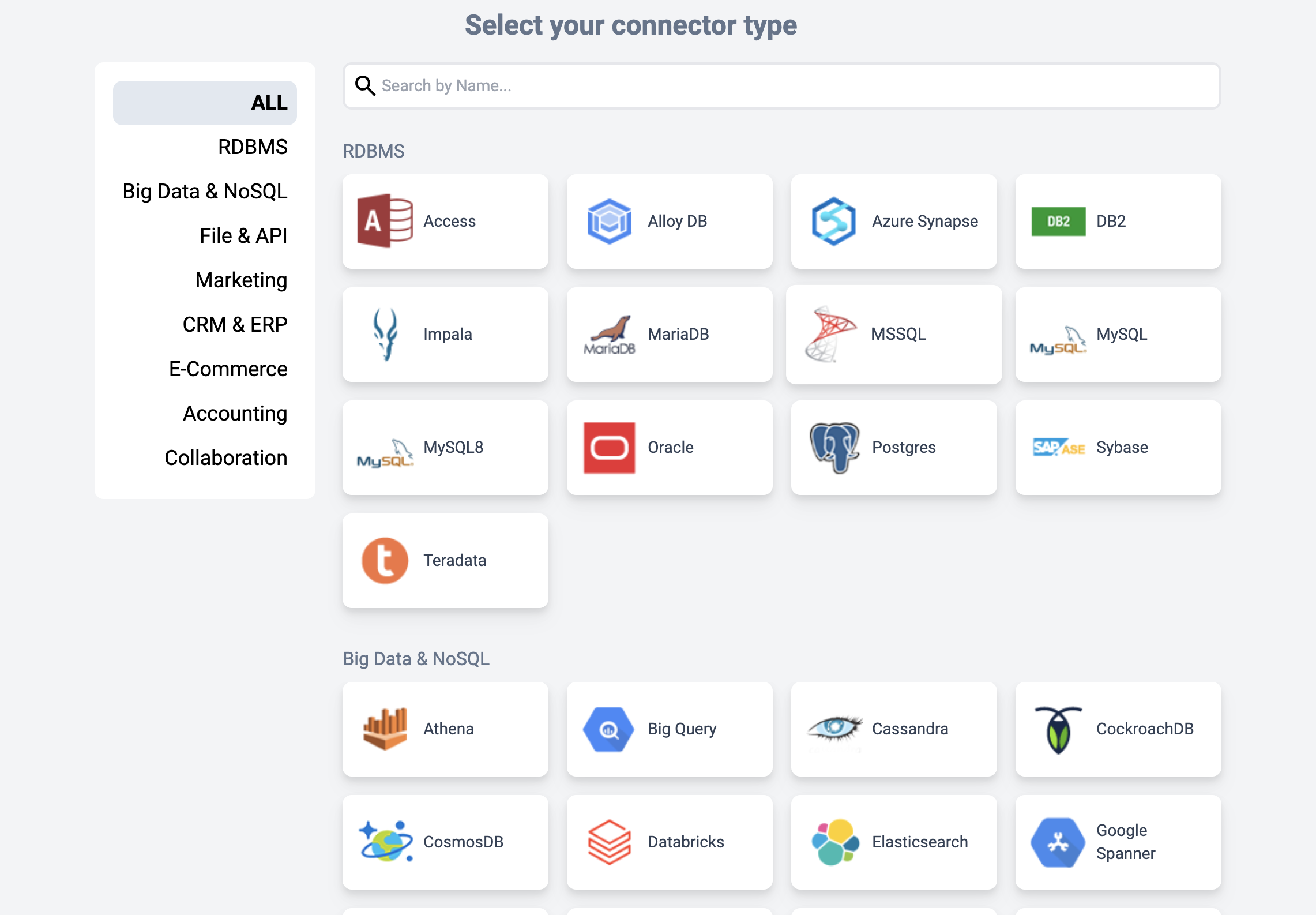Click the logo on the MySQL8 card
The height and width of the screenshot is (915, 1316).
(385, 453)
